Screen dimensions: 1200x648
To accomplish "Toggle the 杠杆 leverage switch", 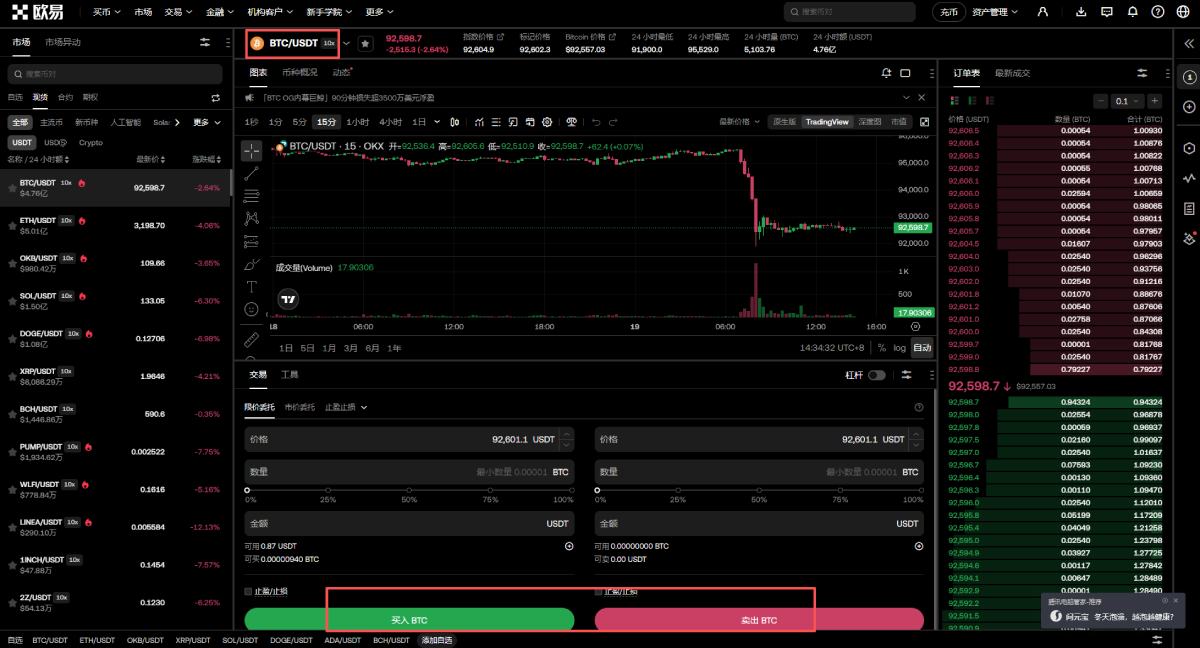I will click(x=876, y=375).
